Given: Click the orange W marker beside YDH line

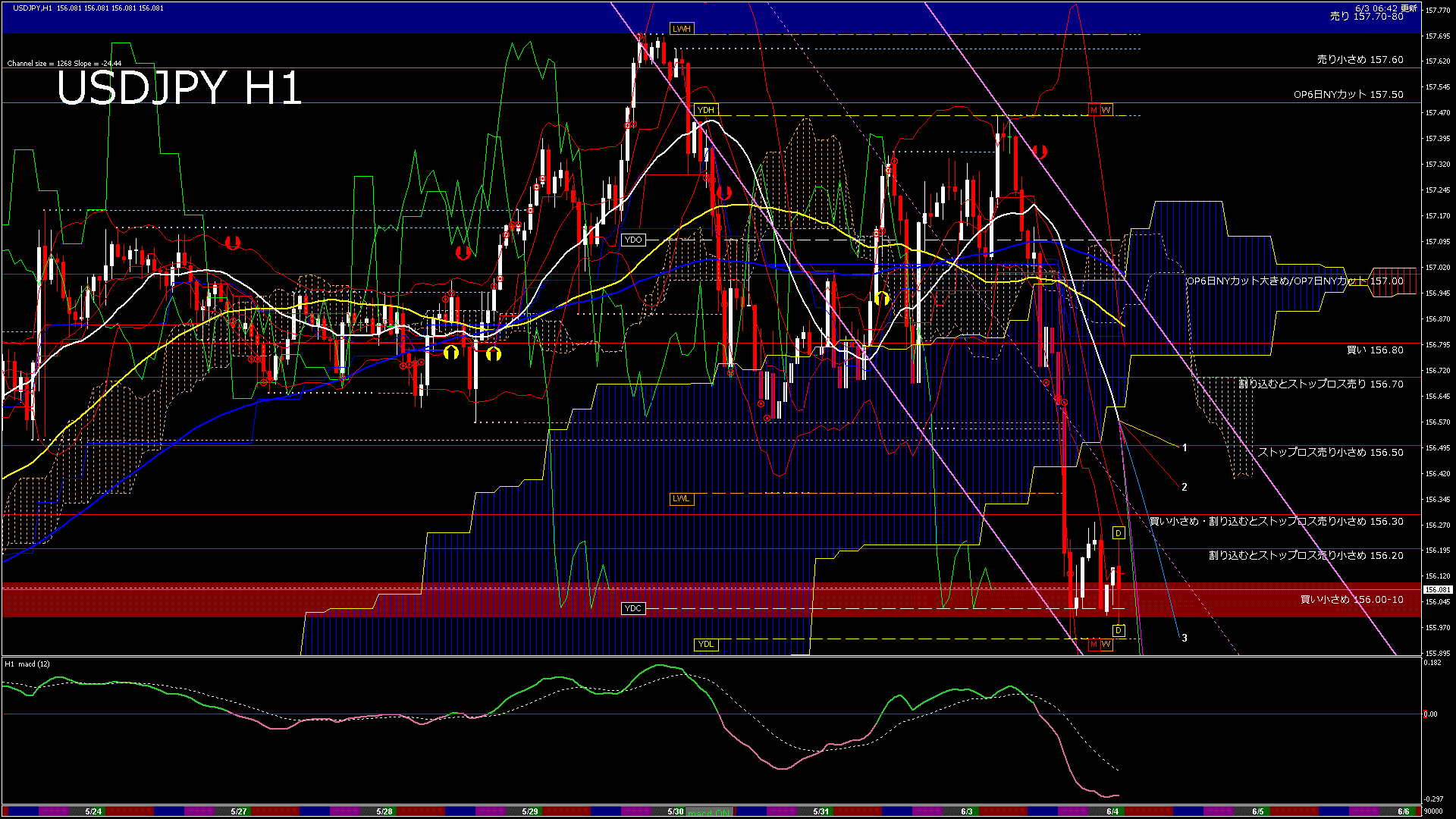Looking at the screenshot, I should 1106,110.
